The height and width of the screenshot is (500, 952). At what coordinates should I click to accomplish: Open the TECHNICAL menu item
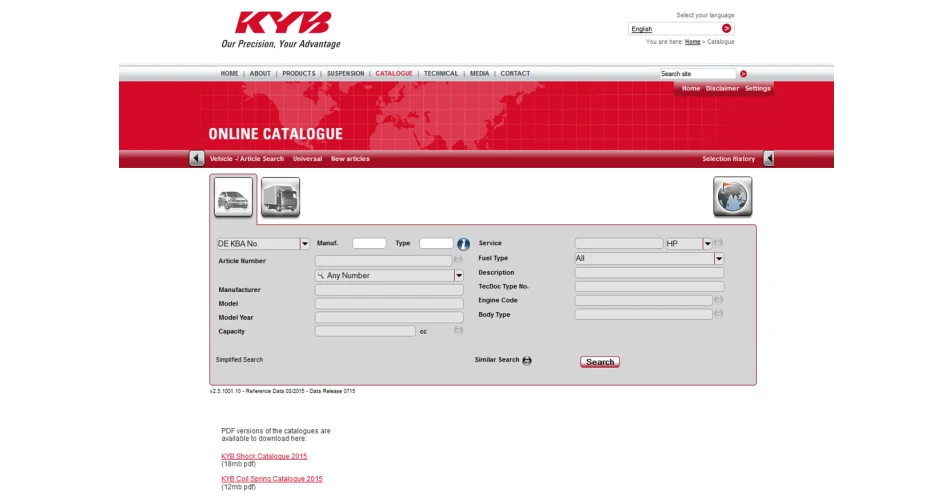[x=441, y=73]
